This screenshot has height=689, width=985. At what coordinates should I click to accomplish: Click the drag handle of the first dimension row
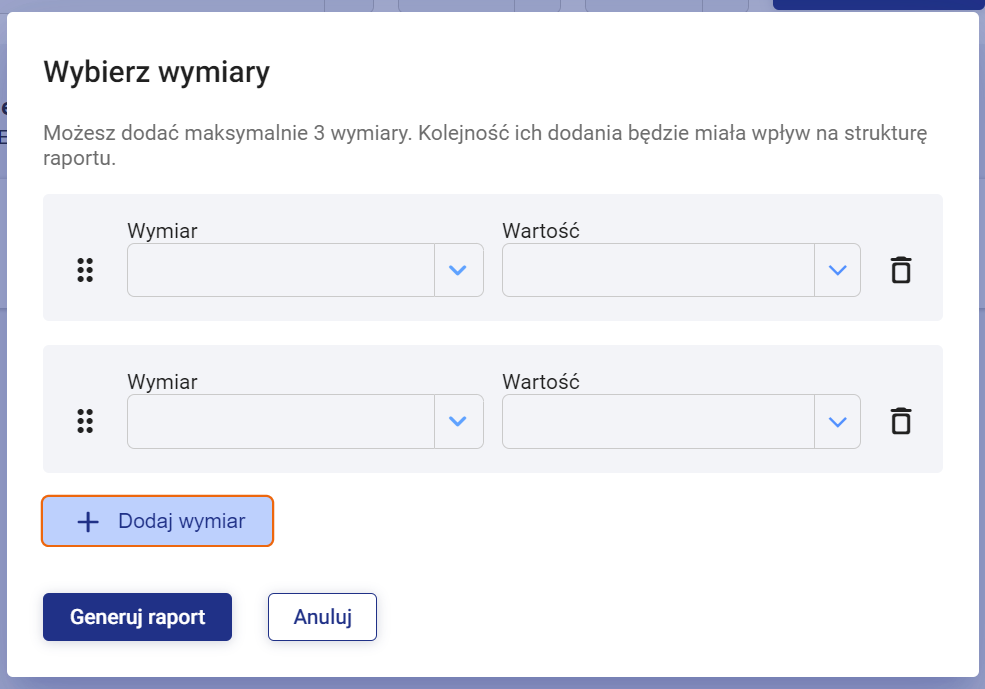click(x=85, y=270)
